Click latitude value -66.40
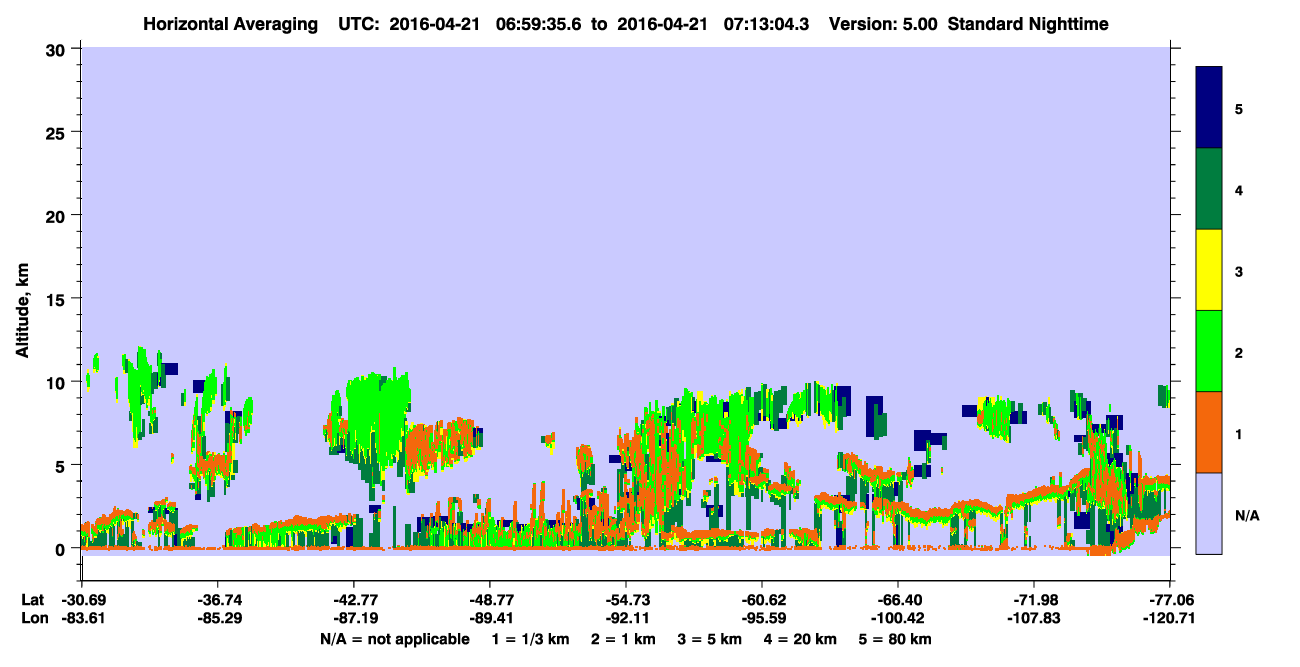 coord(898,599)
